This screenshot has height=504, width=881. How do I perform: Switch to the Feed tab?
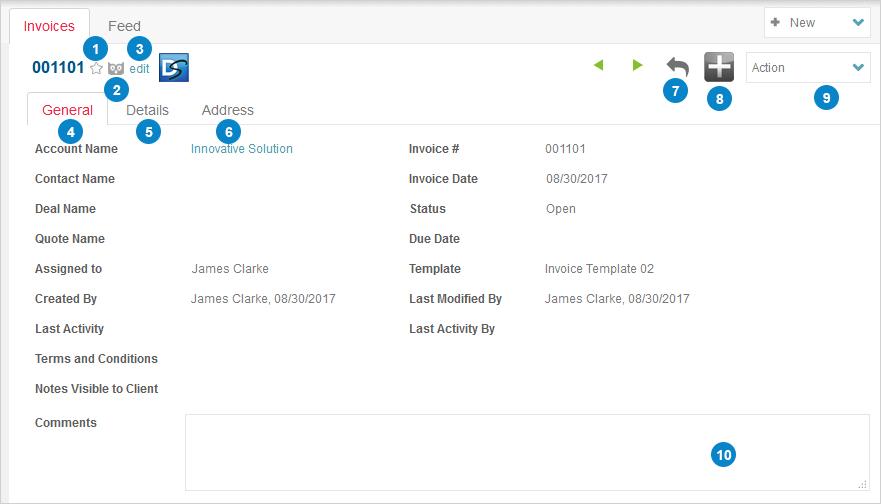124,26
